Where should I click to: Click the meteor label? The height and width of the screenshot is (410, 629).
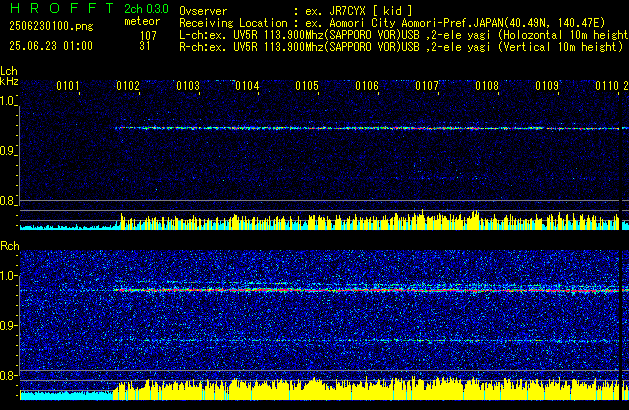coord(142,21)
